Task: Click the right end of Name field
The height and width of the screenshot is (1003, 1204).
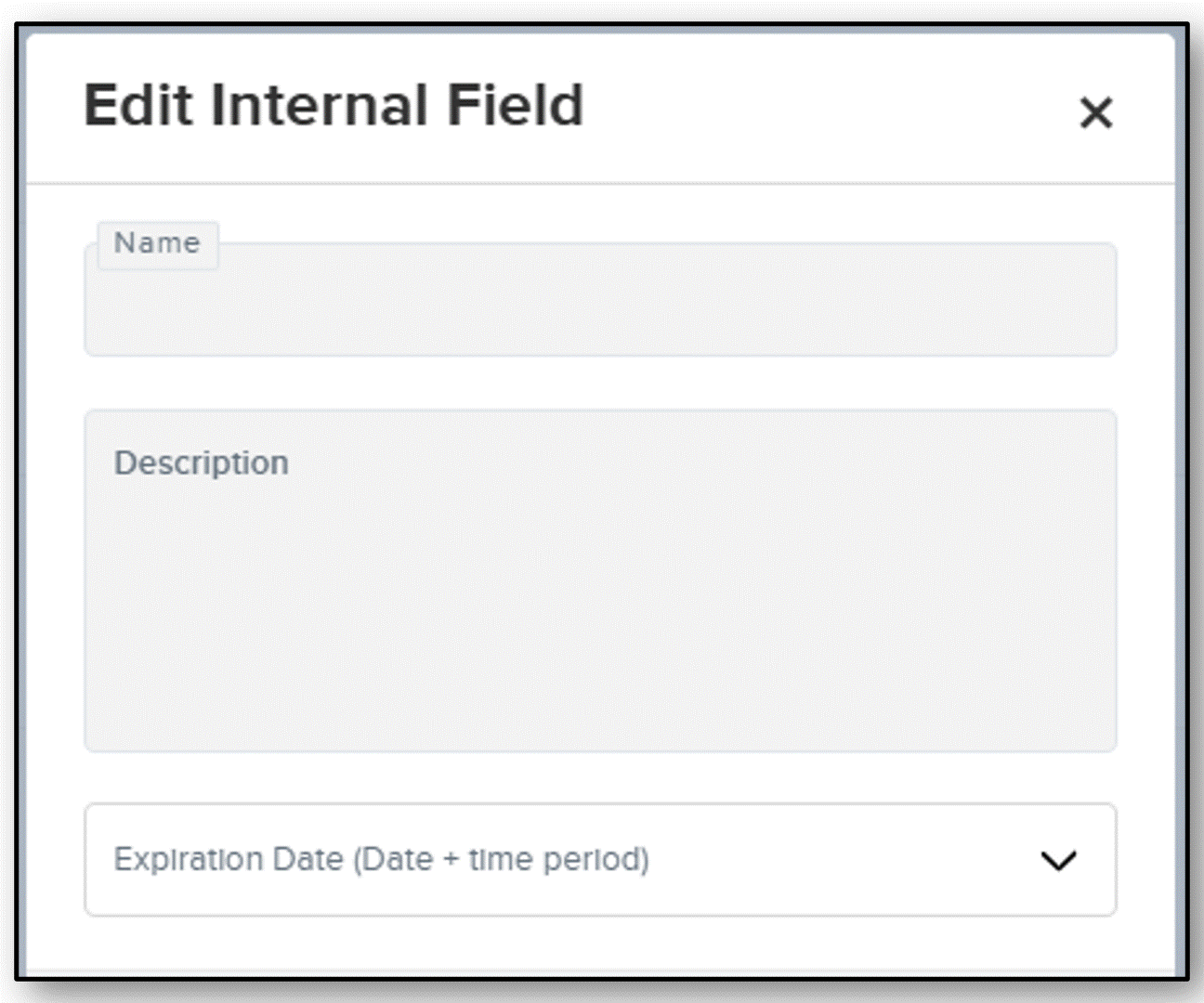Action: click(1068, 299)
